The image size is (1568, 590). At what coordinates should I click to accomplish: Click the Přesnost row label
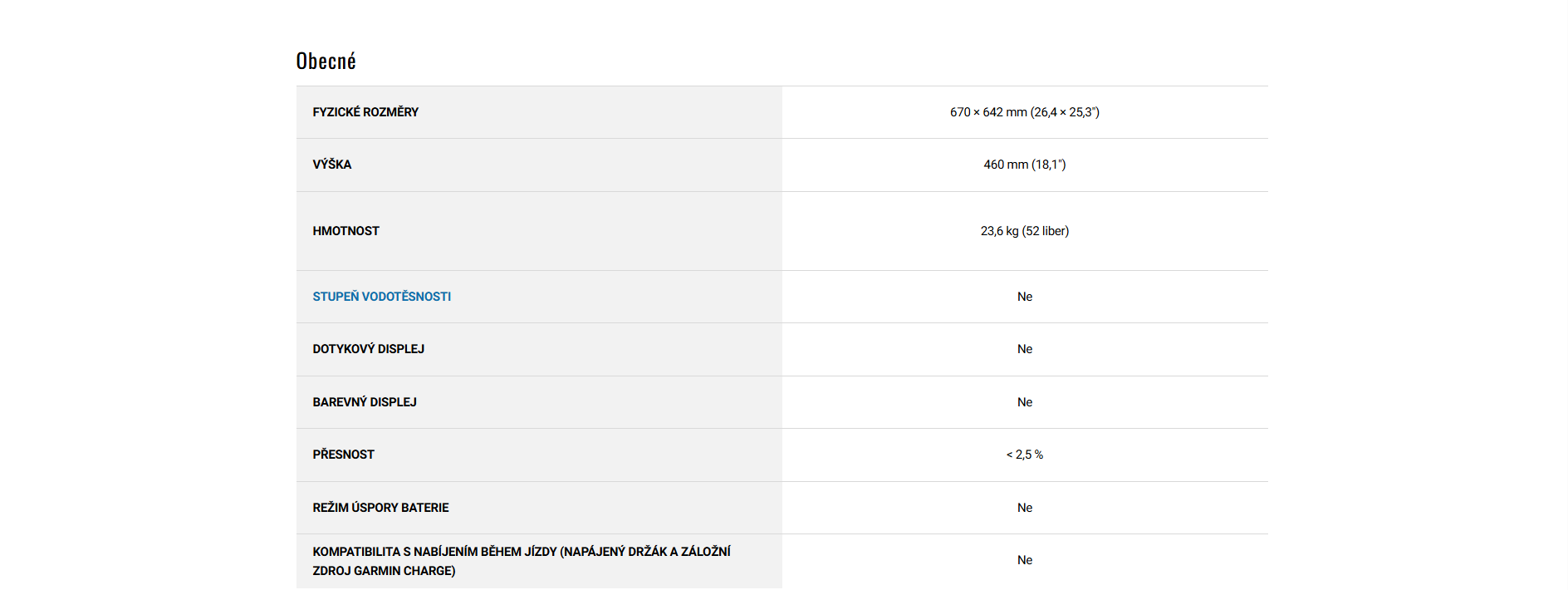(x=343, y=455)
